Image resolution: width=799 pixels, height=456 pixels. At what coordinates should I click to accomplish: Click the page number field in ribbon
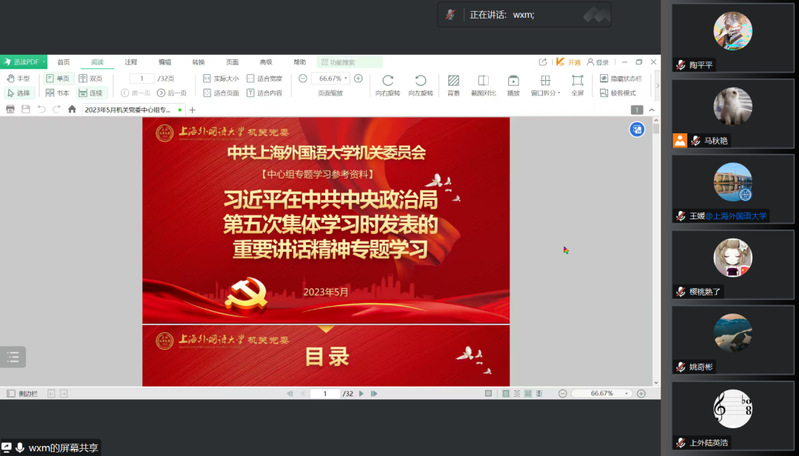142,78
